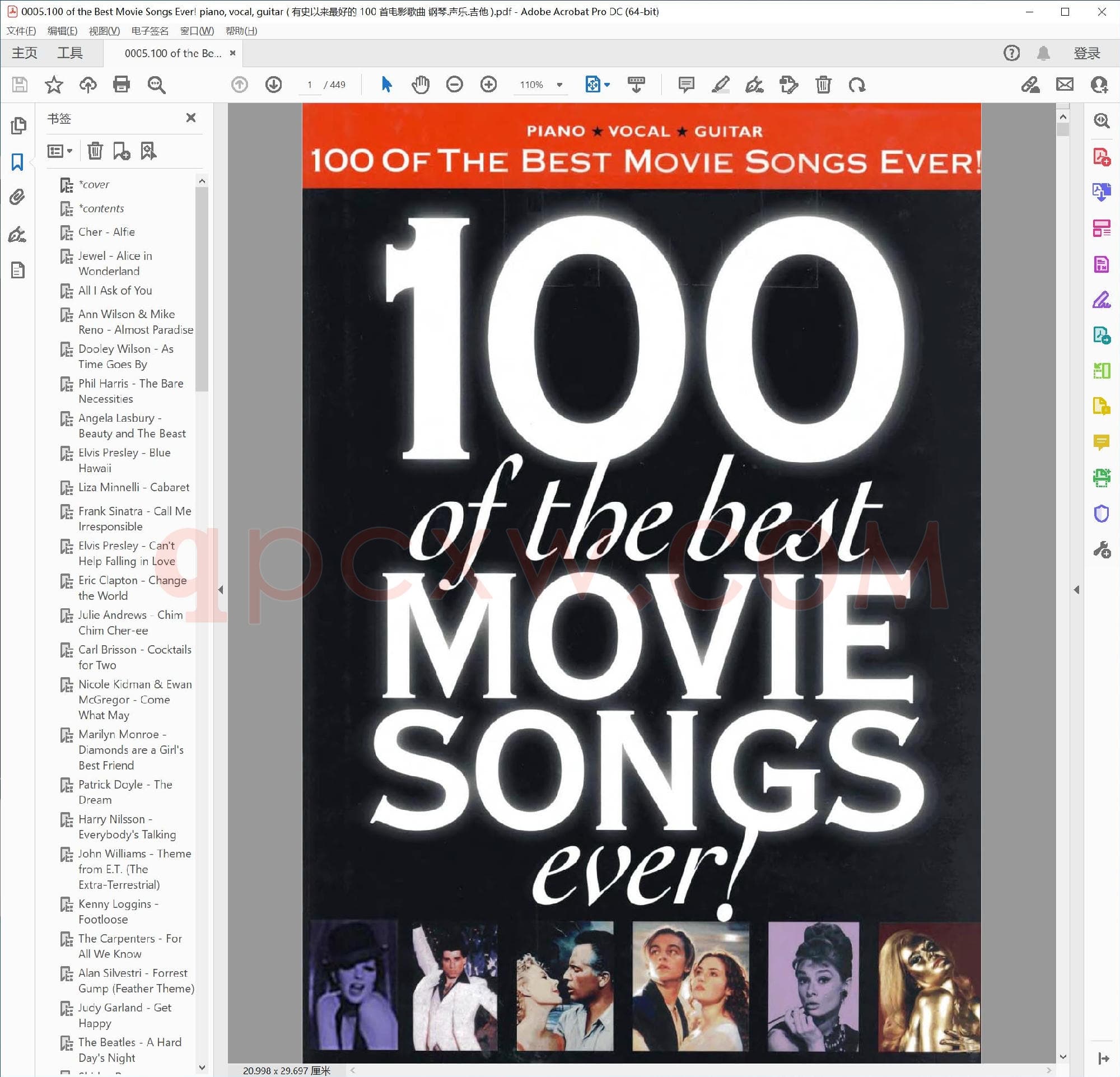Image resolution: width=1120 pixels, height=1077 pixels.
Task: Open the 编辑(E) menu
Action: [62, 31]
